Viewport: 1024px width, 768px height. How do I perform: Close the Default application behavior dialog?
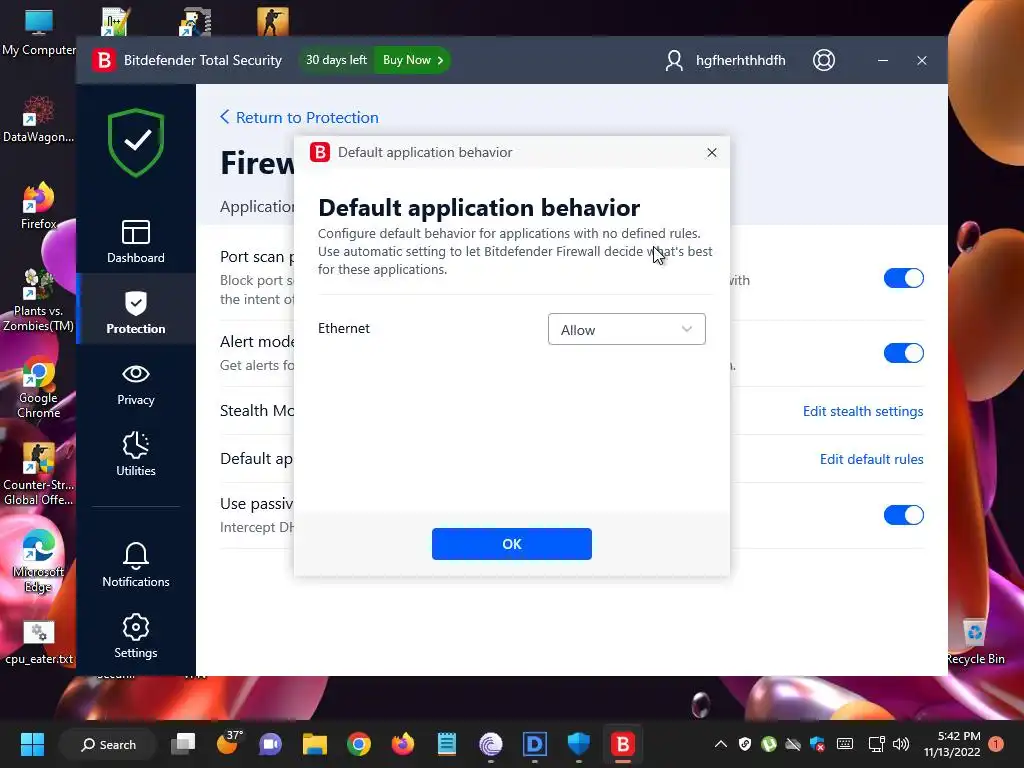[x=712, y=152]
